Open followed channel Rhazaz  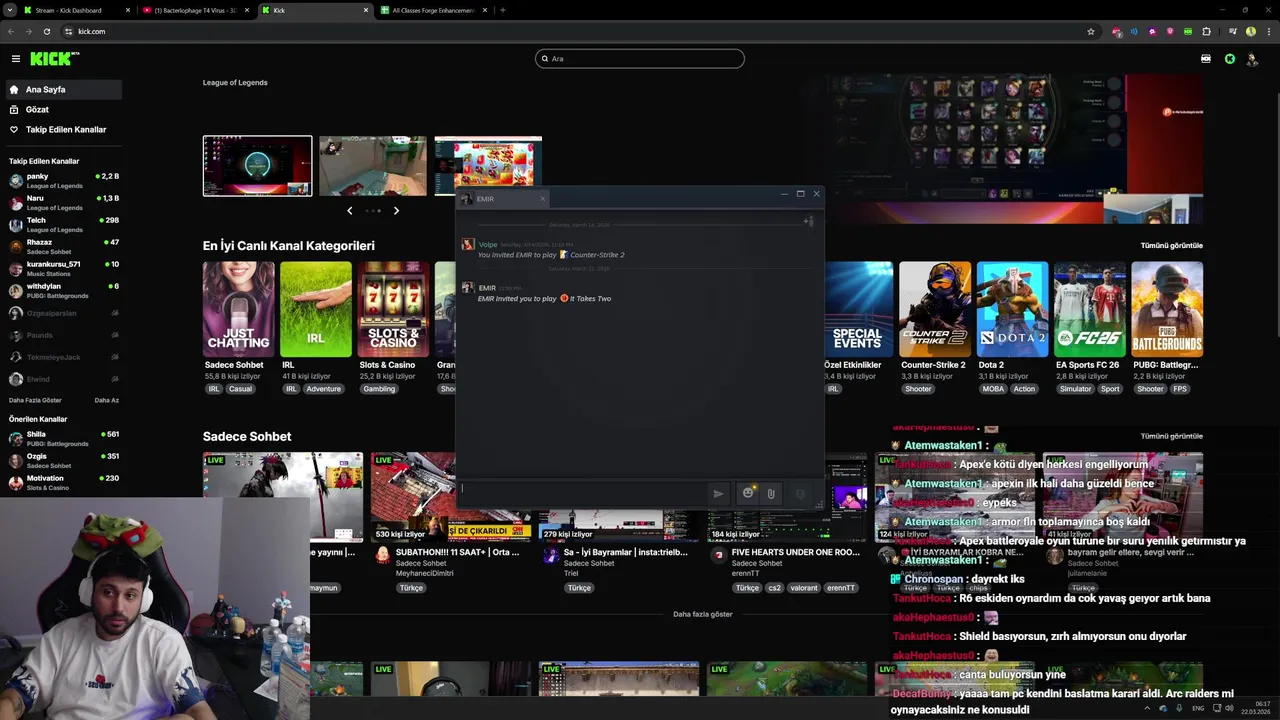pos(64,247)
